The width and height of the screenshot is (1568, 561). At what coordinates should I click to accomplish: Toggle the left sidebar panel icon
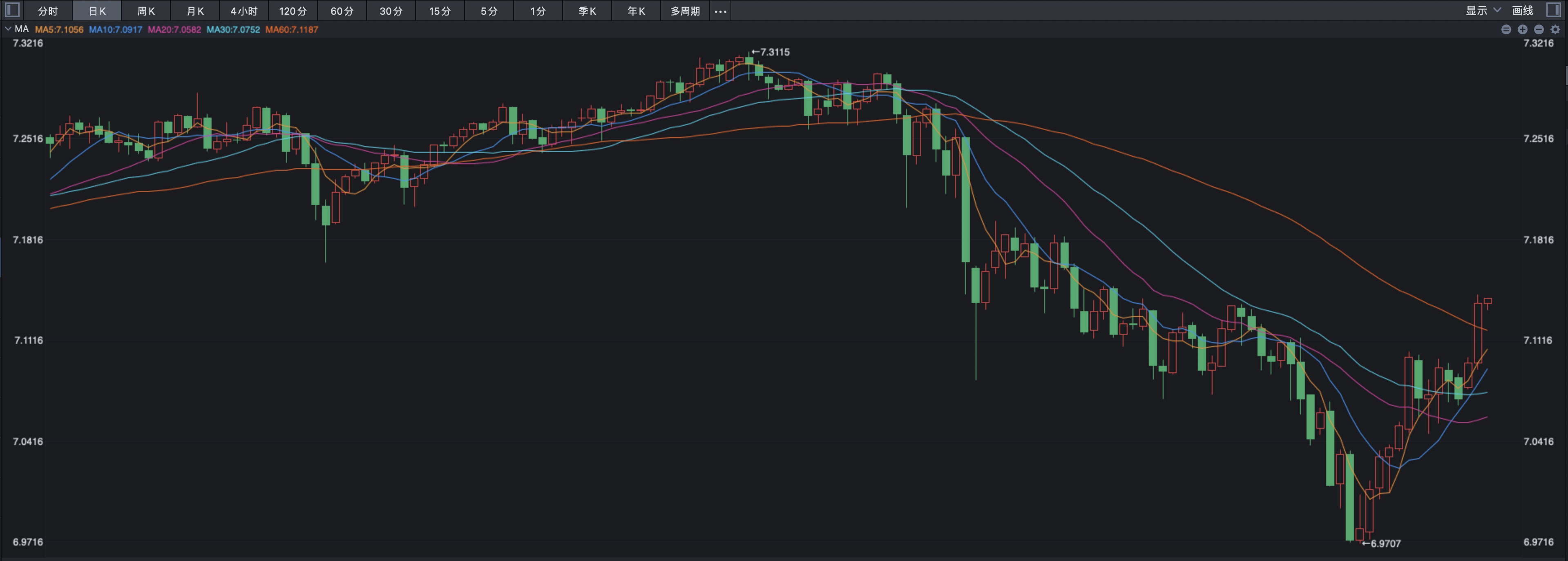pos(12,10)
